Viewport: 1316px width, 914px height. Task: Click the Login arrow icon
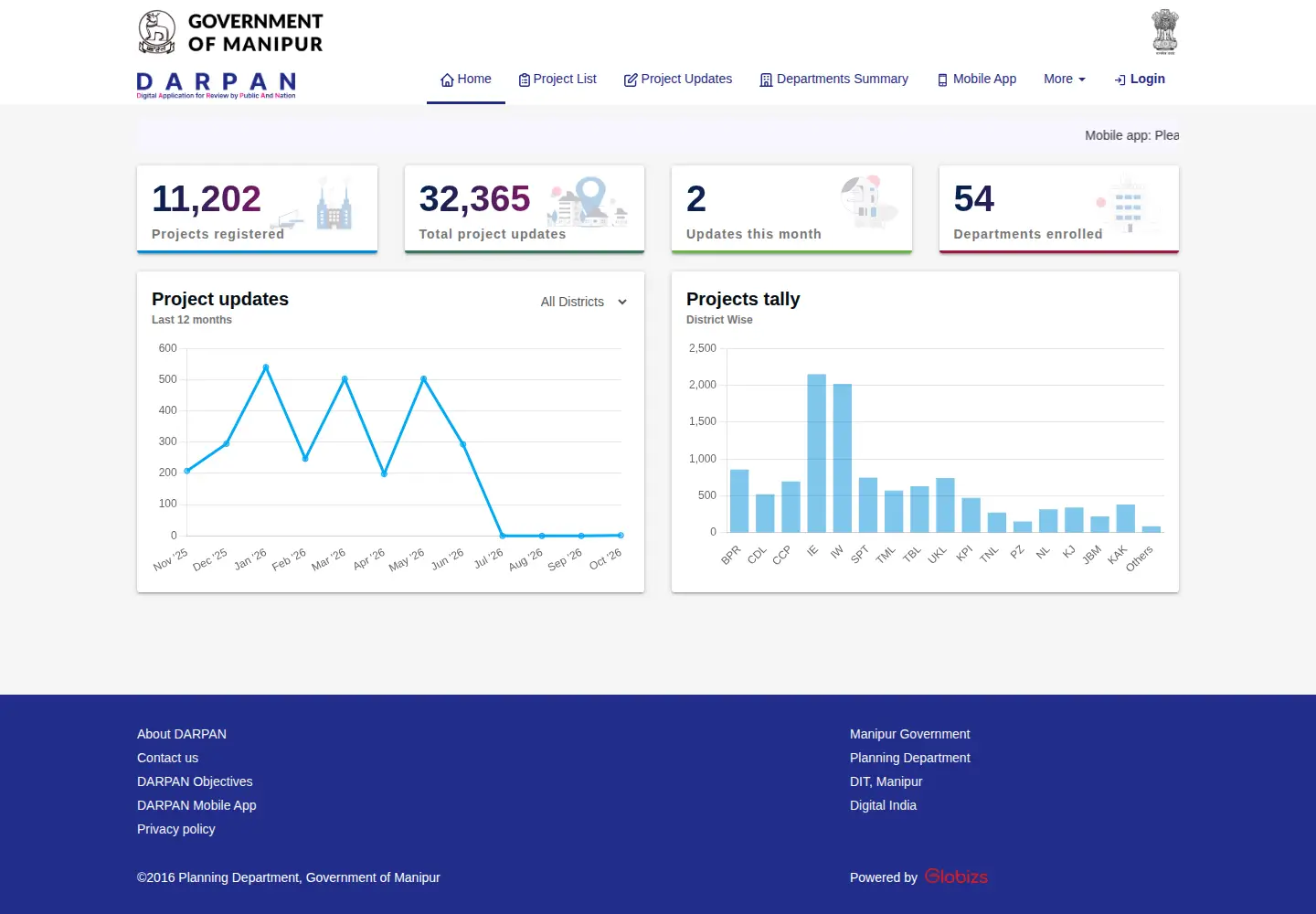[1120, 80]
